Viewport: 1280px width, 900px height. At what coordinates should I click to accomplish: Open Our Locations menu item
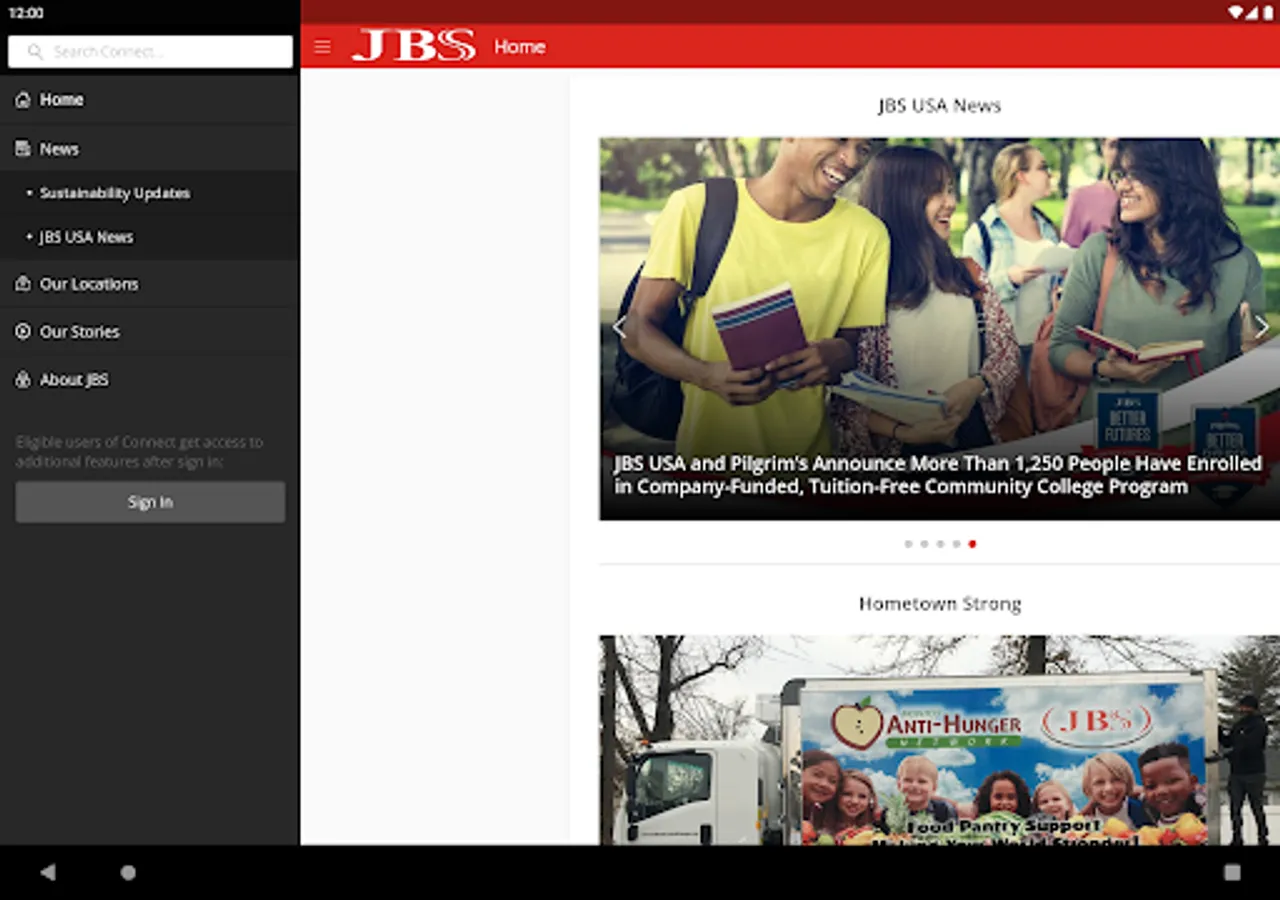pos(150,284)
